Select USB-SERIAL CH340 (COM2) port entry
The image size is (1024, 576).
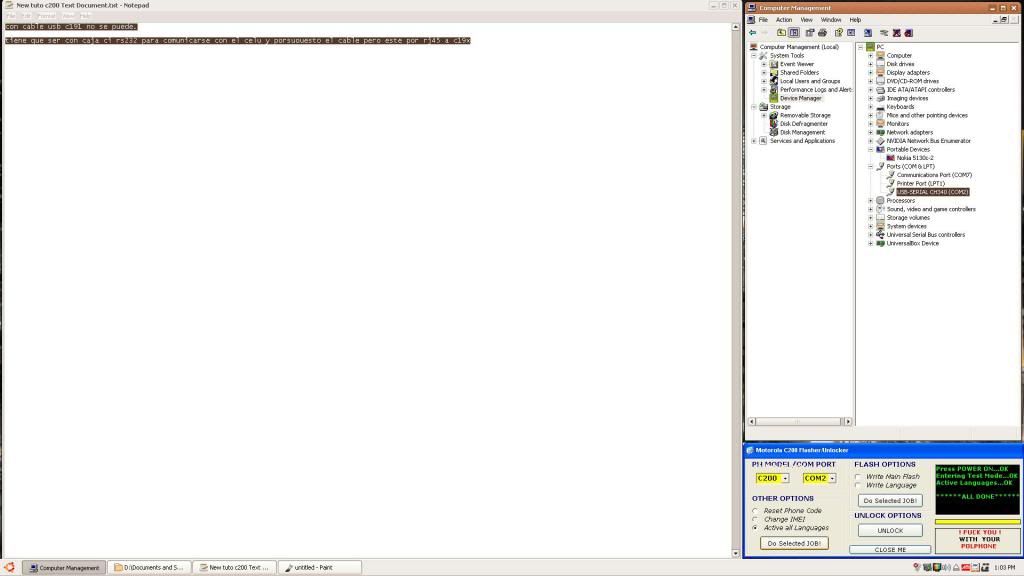[932, 192]
